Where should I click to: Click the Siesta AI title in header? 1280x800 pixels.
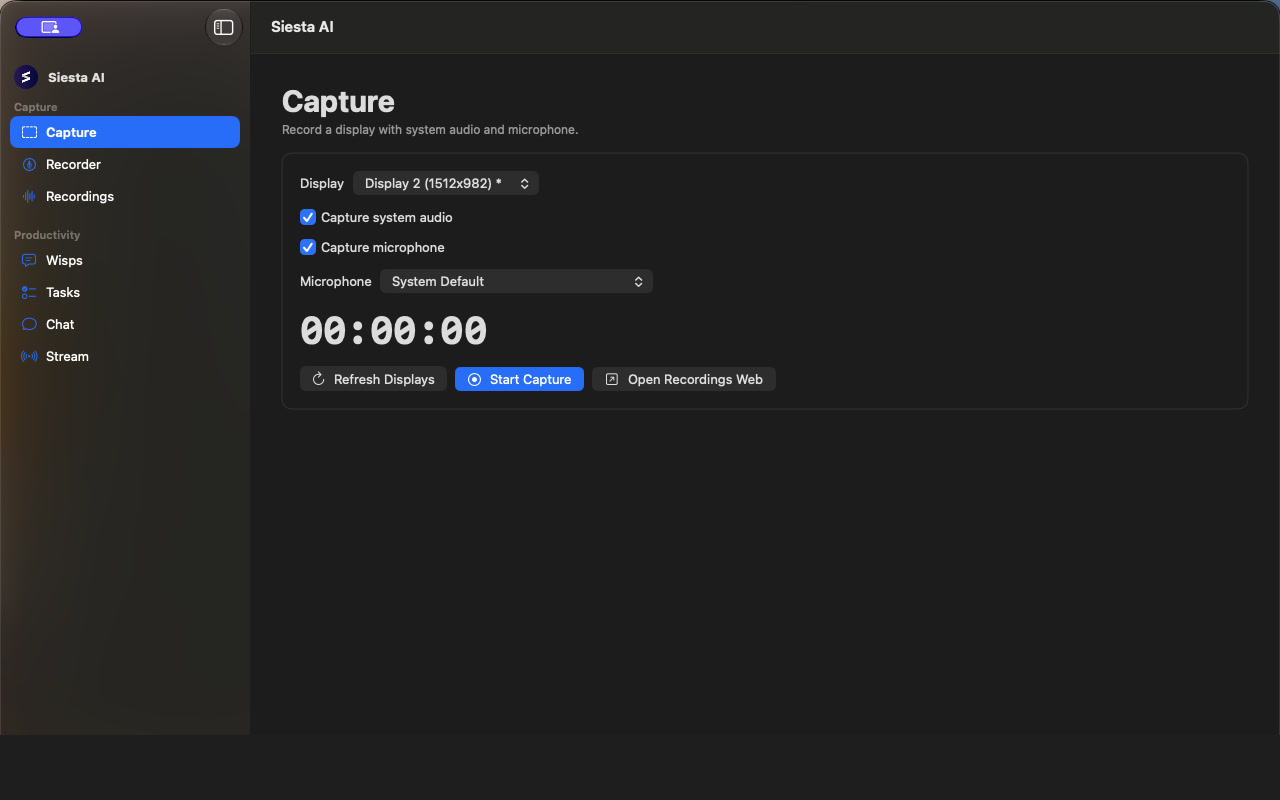pyautogui.click(x=302, y=27)
